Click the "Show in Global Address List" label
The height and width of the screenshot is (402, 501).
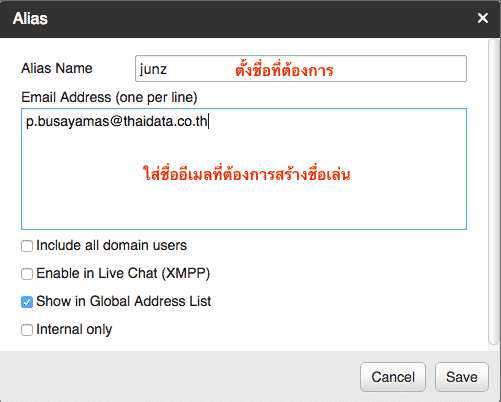point(124,301)
